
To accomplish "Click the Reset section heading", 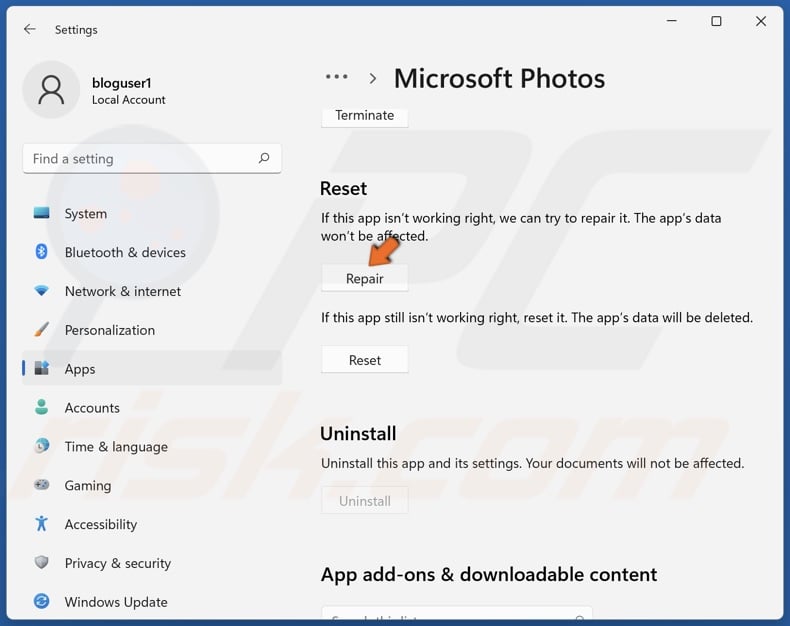I will coord(344,189).
